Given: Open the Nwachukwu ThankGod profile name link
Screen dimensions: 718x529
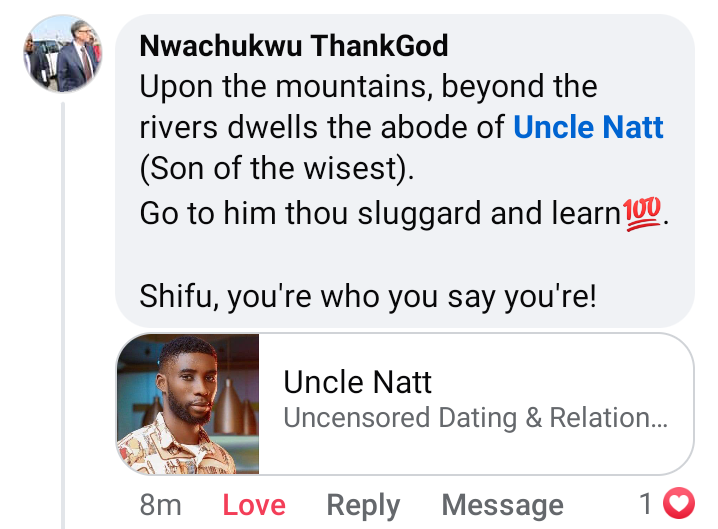Looking at the screenshot, I should (x=294, y=46).
